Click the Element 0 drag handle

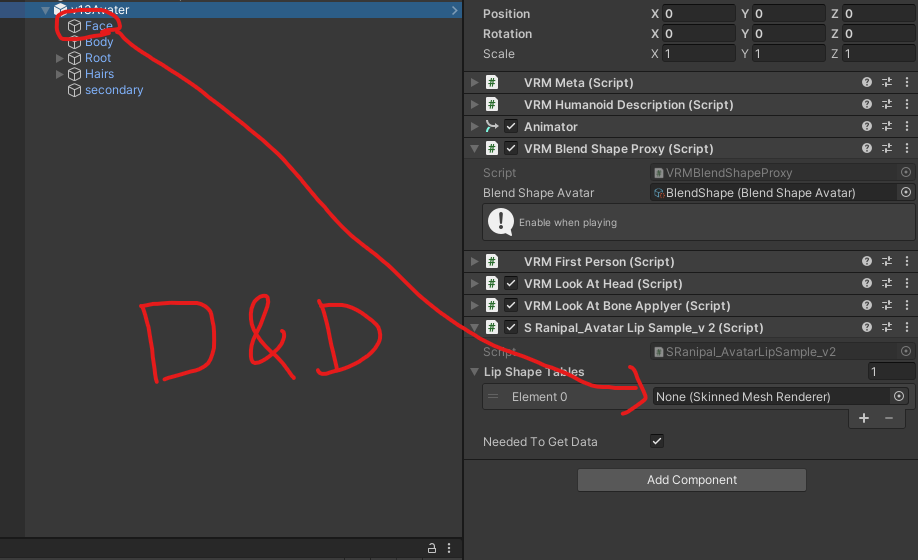click(x=493, y=396)
